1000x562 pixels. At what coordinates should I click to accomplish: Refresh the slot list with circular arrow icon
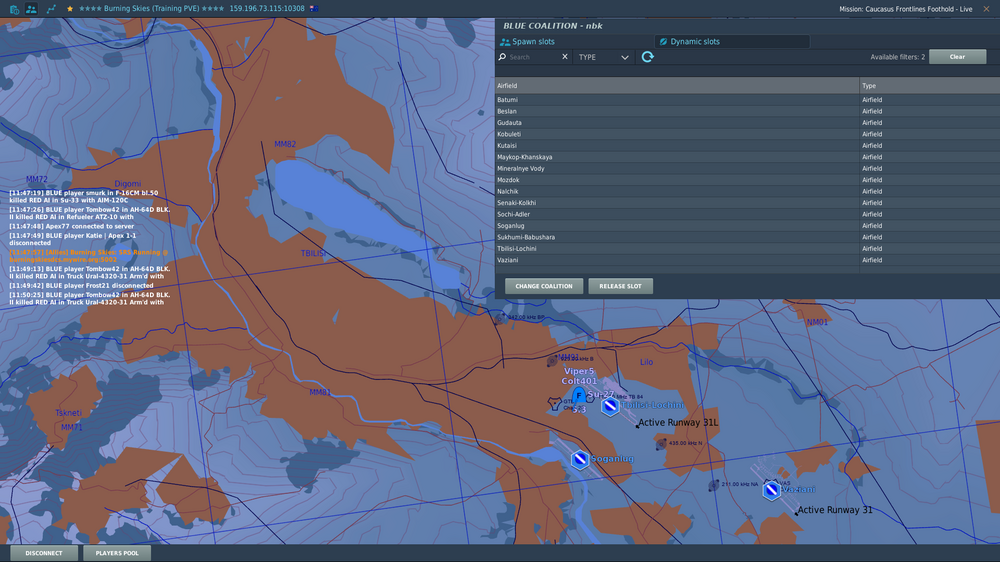[x=647, y=57]
